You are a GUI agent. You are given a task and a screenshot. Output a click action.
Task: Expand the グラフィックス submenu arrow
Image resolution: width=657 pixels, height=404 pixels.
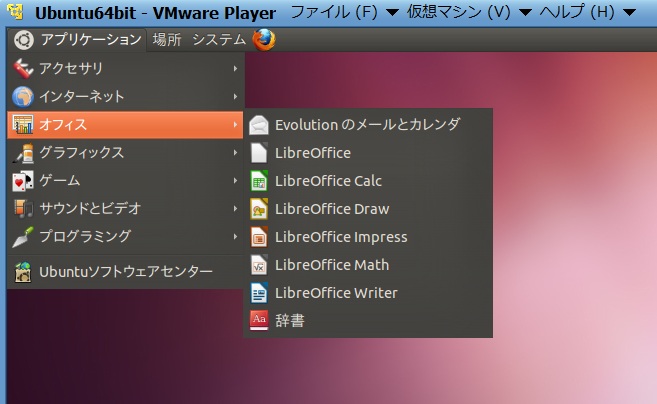click(x=235, y=153)
